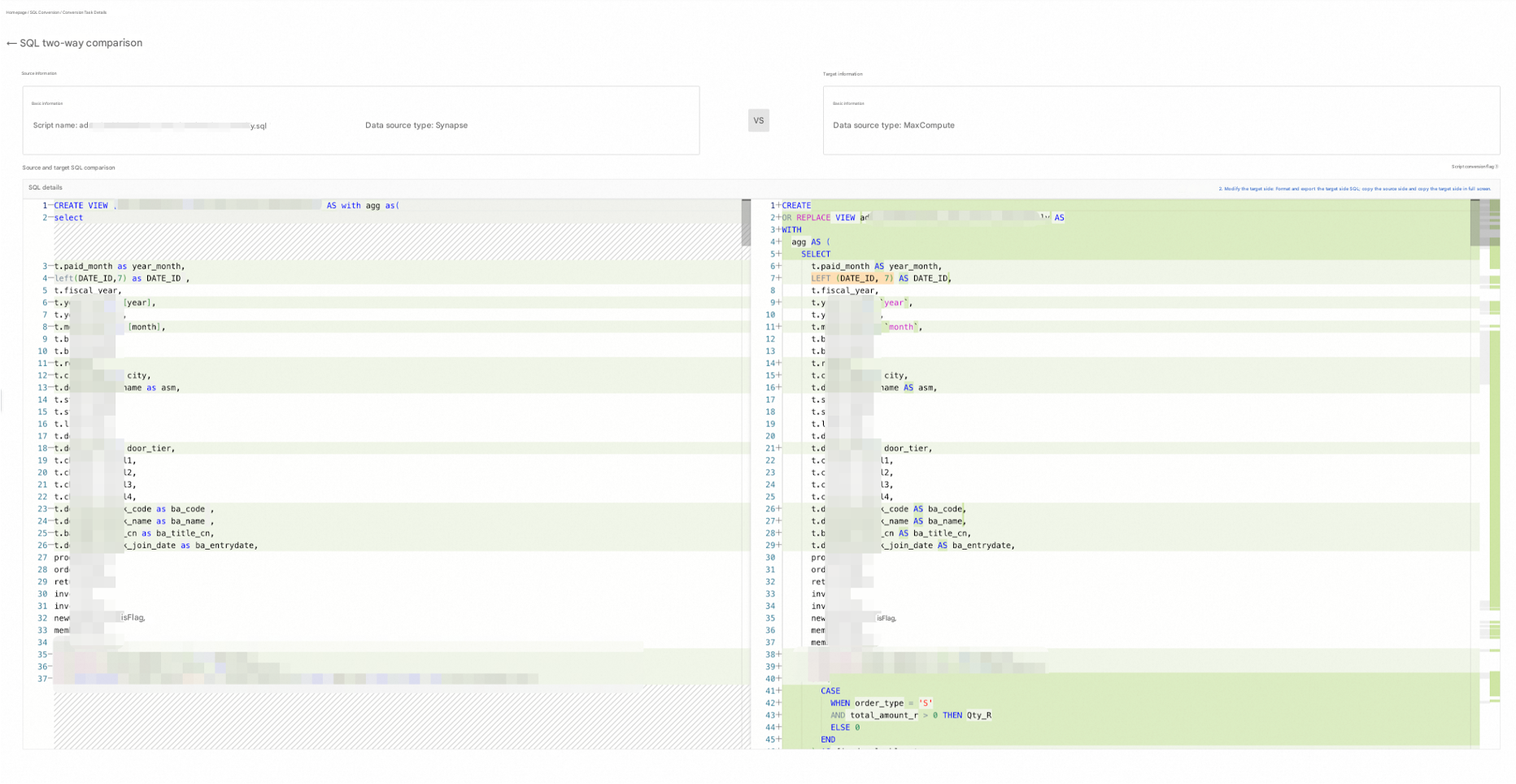
Task: Select Conversion Task Details breadcrumb
Action: tap(85, 12)
